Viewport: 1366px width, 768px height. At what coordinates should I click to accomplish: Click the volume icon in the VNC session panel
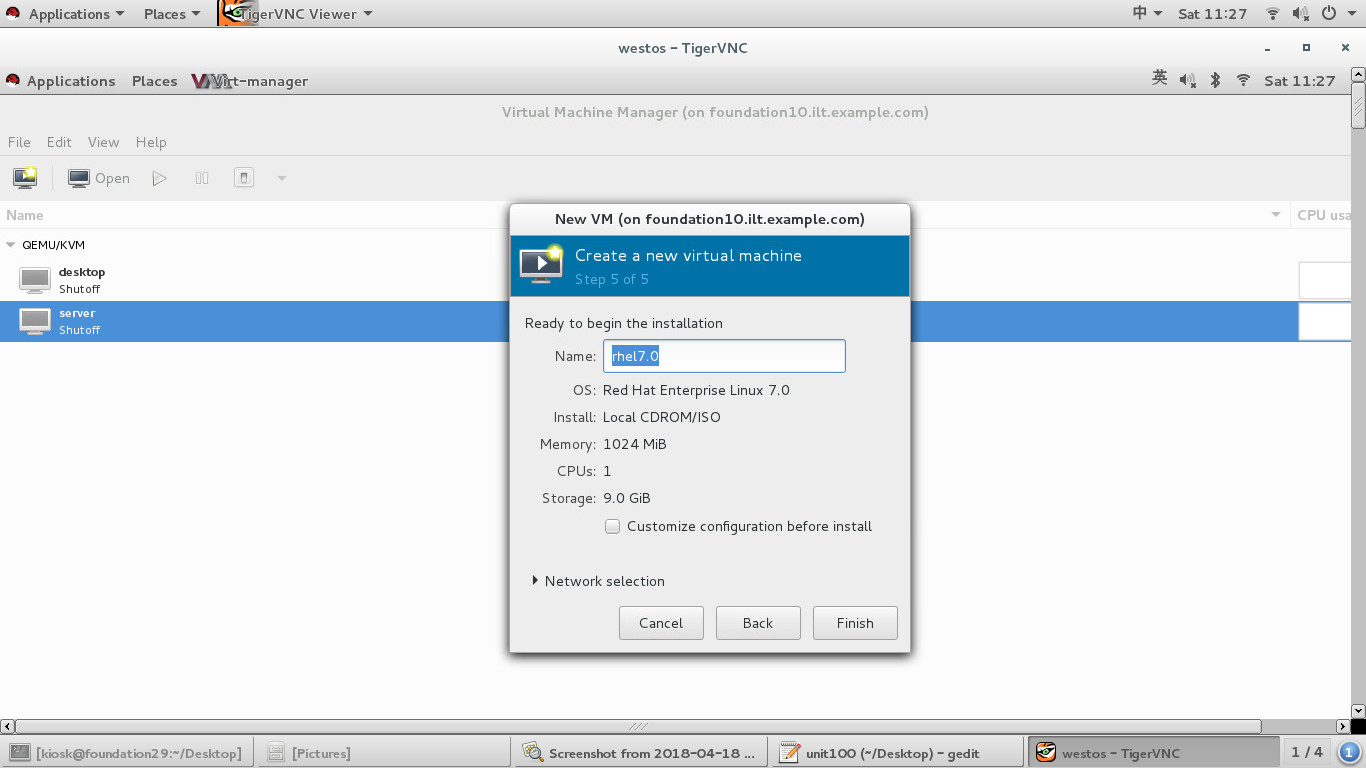(1188, 80)
